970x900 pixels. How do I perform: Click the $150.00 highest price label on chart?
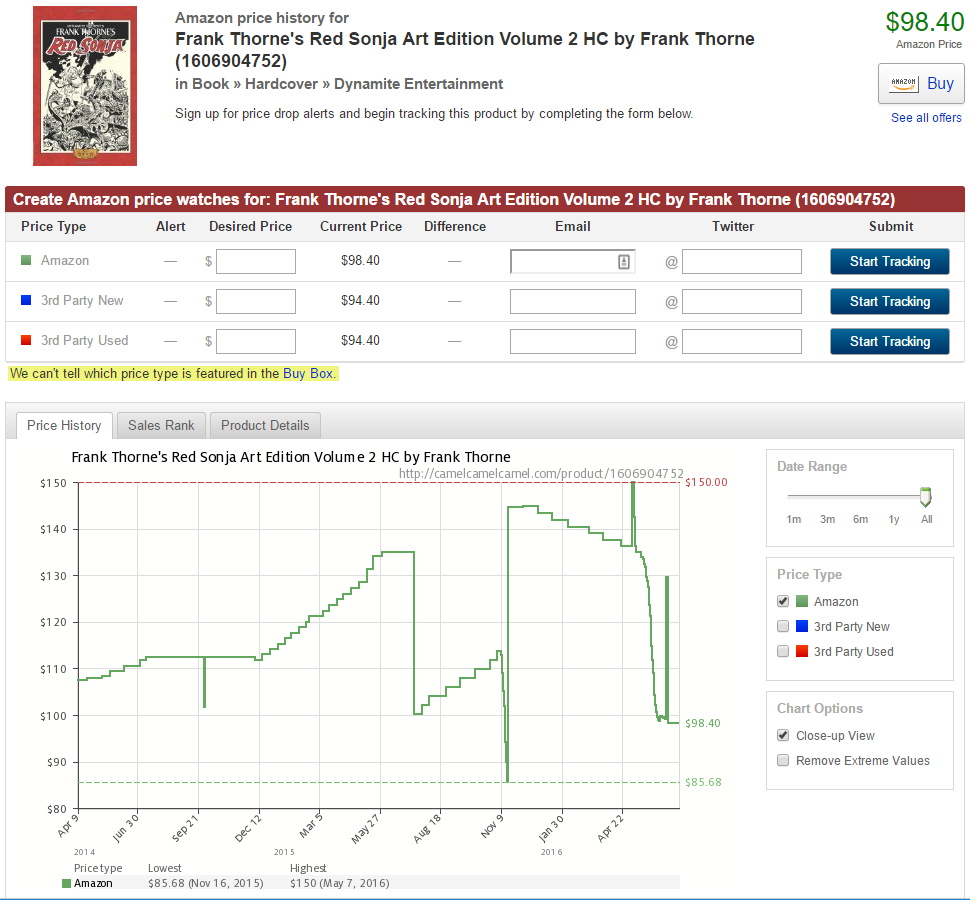[x=706, y=482]
